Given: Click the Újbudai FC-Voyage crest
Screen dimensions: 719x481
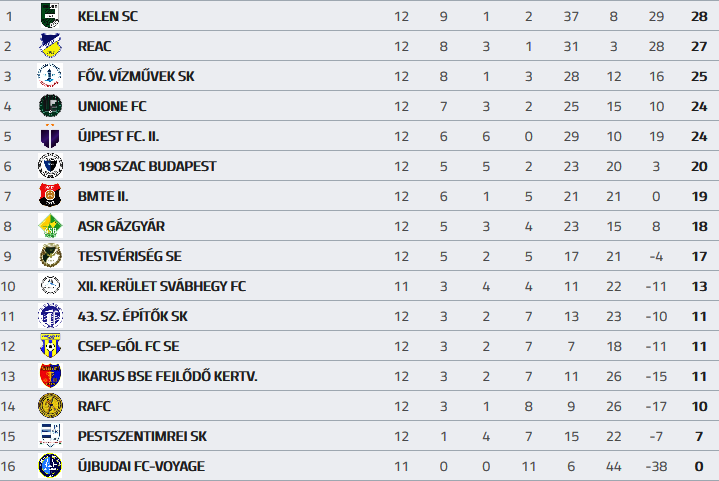Looking at the screenshot, I should click(x=50, y=466).
